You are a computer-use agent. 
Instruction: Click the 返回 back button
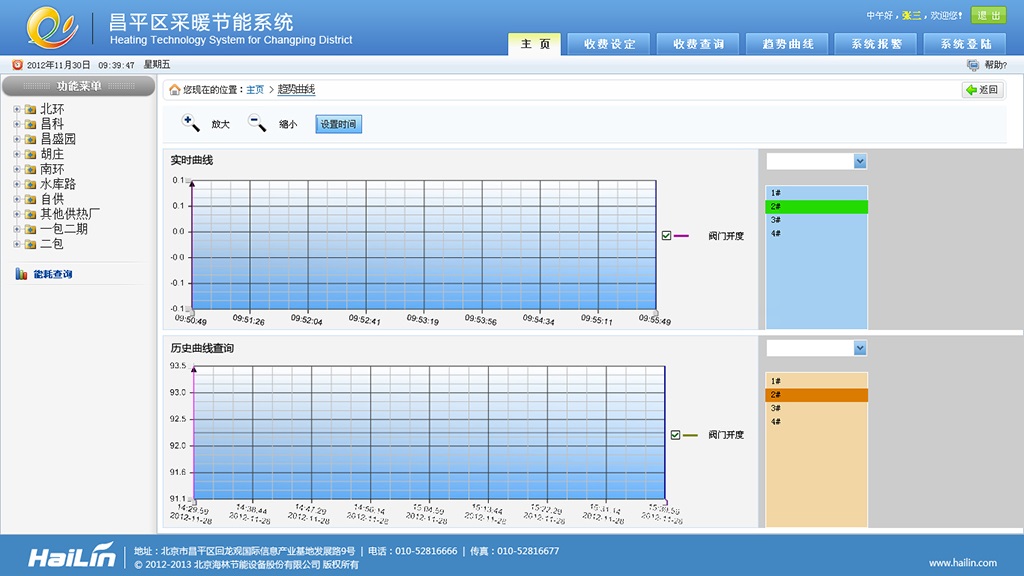[983, 90]
